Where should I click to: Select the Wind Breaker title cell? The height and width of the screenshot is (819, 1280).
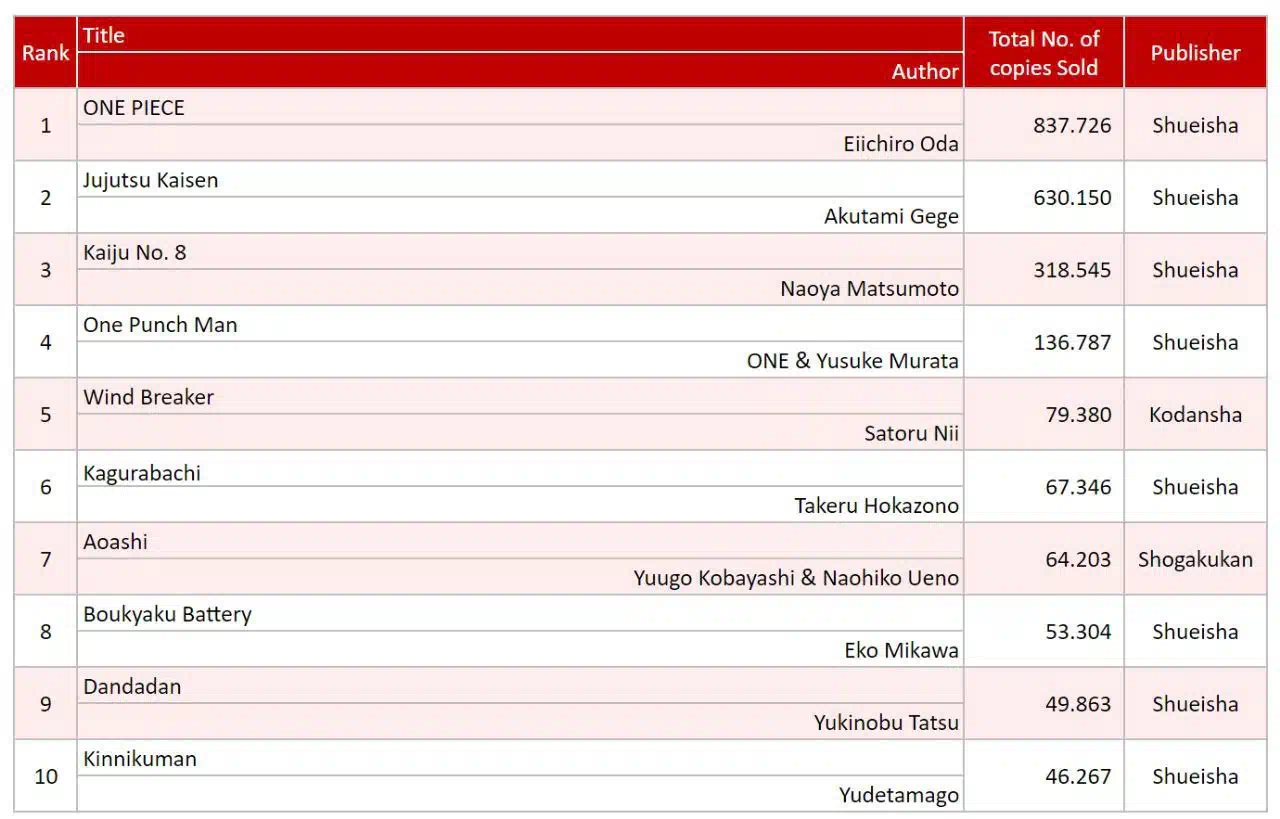(x=520, y=397)
